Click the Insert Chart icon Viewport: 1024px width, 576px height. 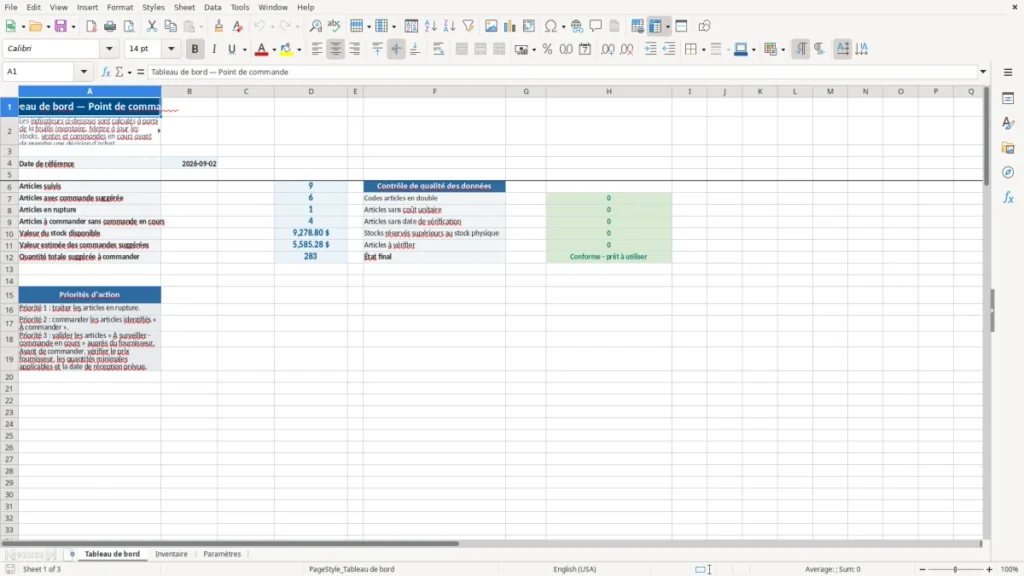(x=510, y=26)
